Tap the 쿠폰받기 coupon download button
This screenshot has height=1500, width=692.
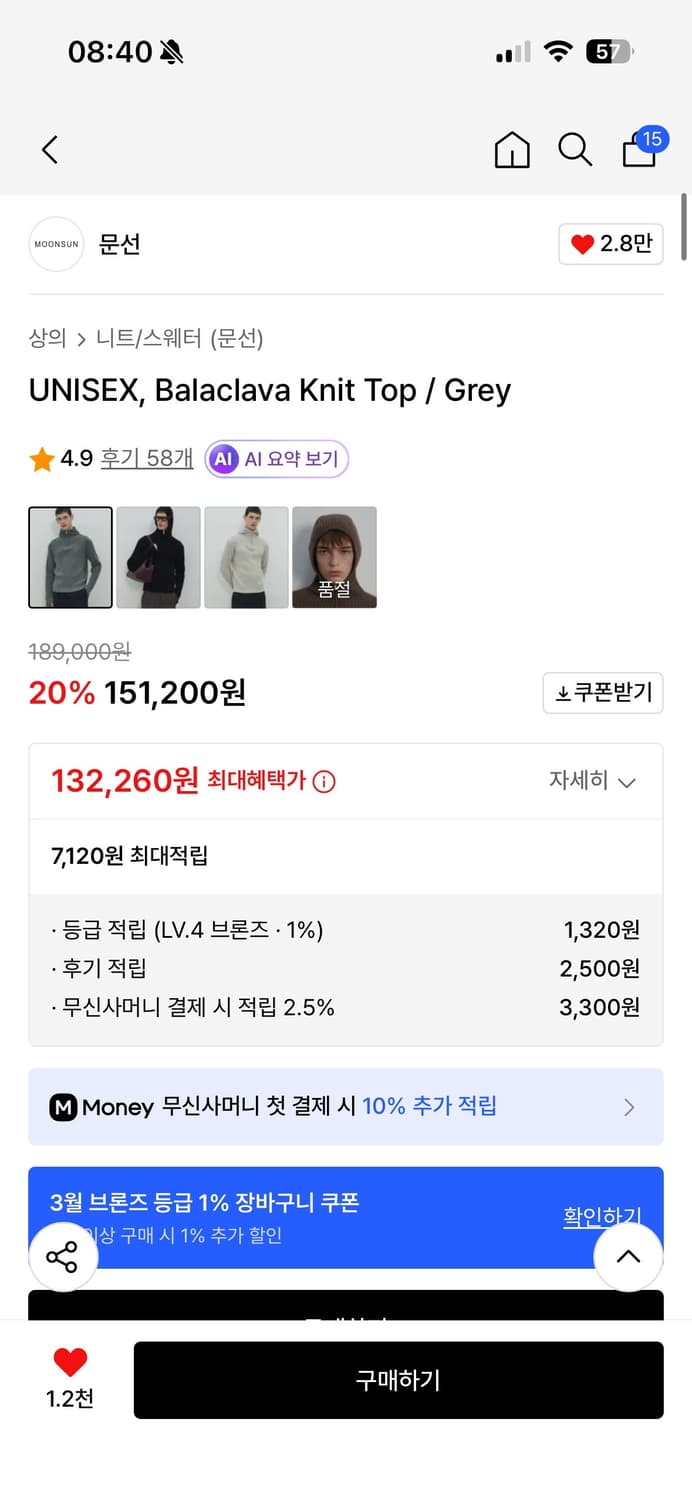[602, 693]
